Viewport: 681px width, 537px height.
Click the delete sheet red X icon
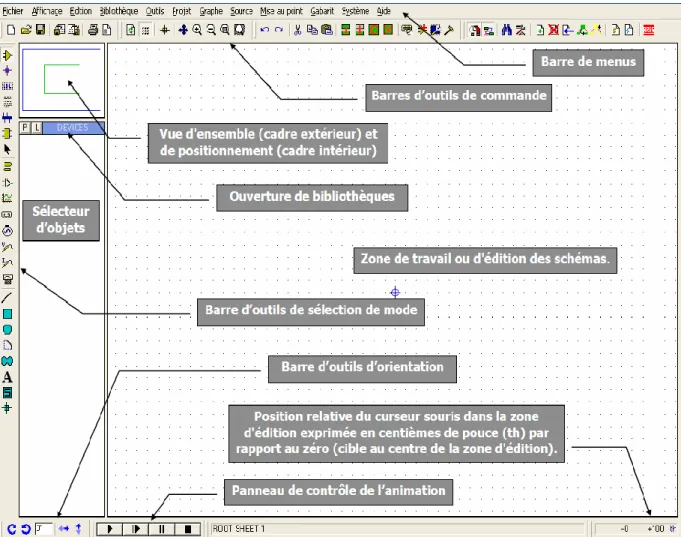coord(553,30)
